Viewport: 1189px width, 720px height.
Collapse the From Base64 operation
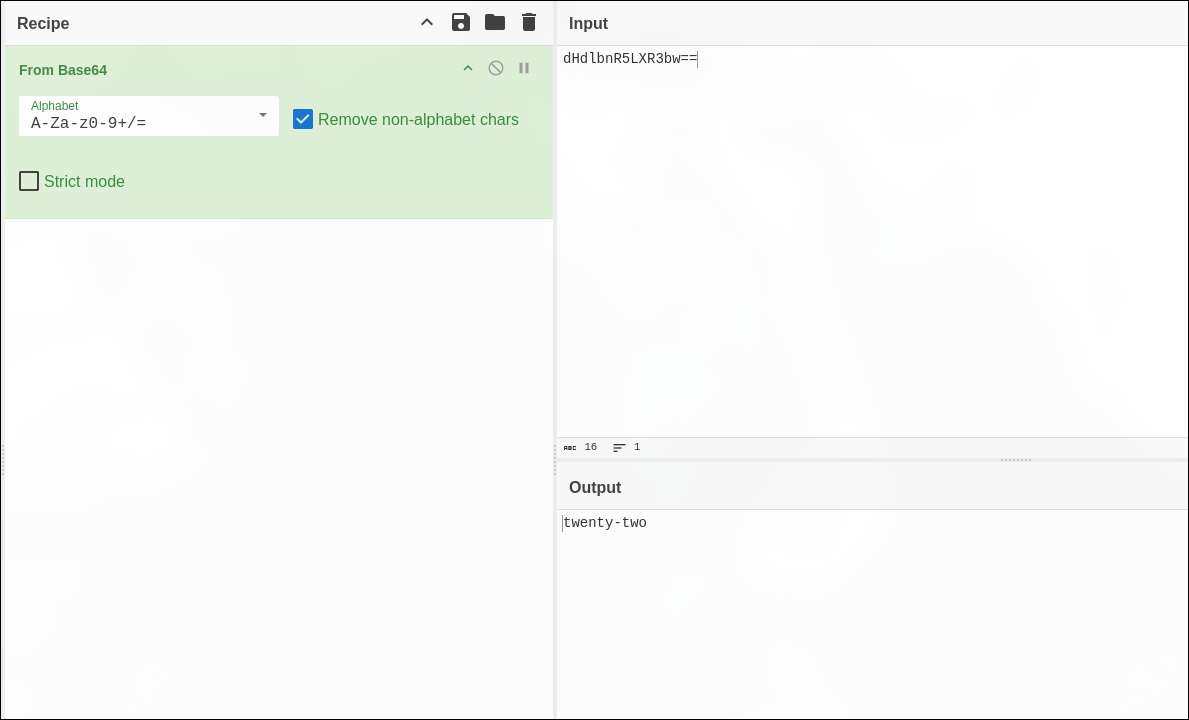pos(467,68)
